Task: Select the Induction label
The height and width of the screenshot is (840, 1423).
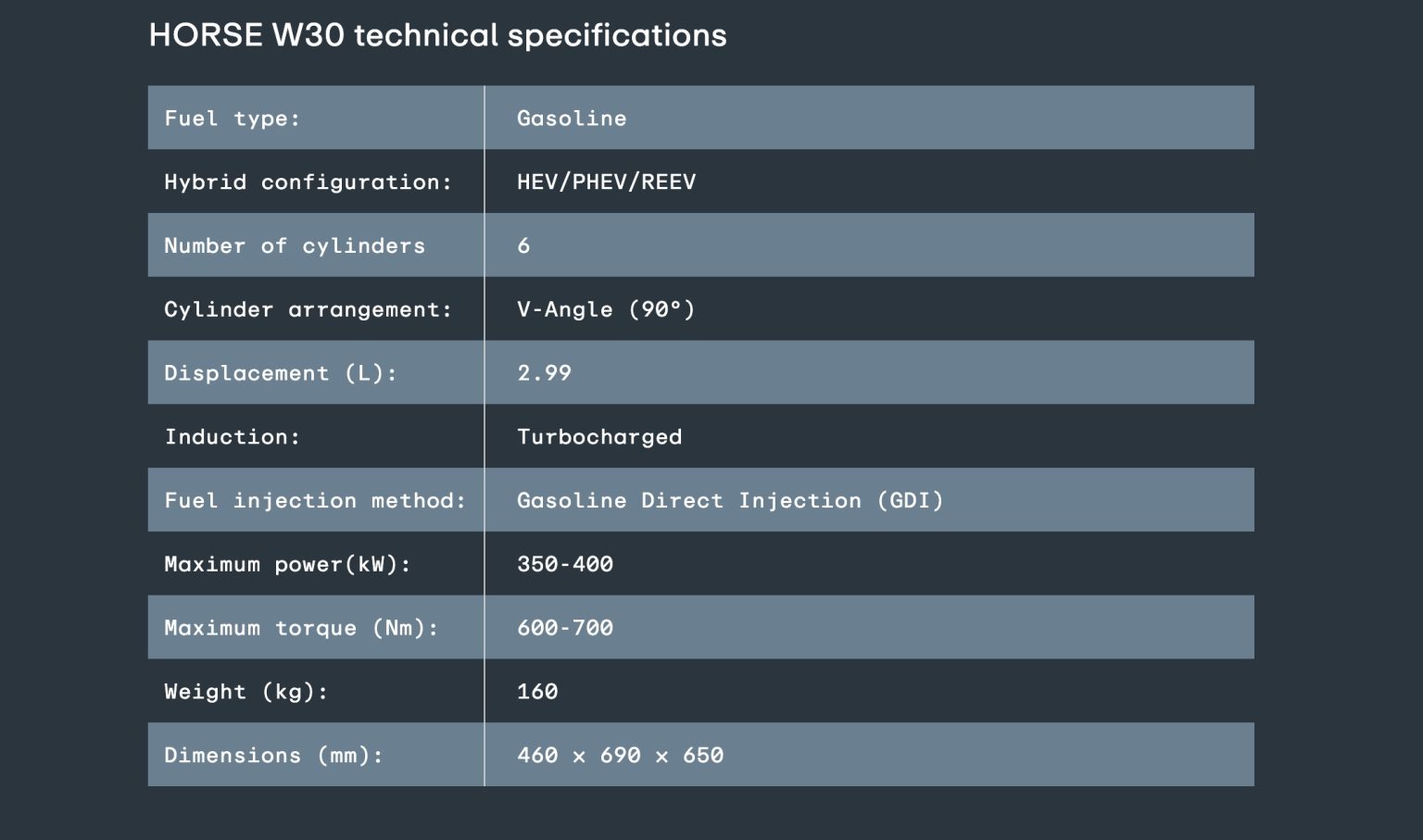Action: 233,436
